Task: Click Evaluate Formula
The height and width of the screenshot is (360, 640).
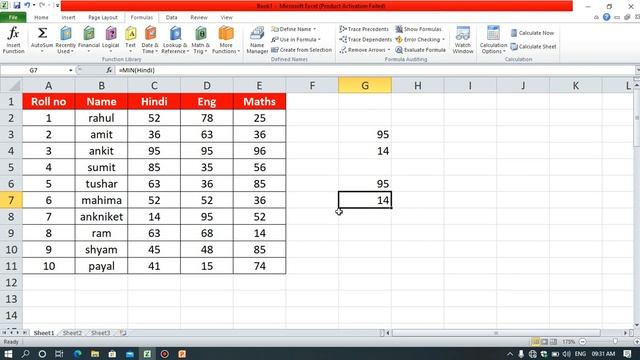Action: coord(420,50)
